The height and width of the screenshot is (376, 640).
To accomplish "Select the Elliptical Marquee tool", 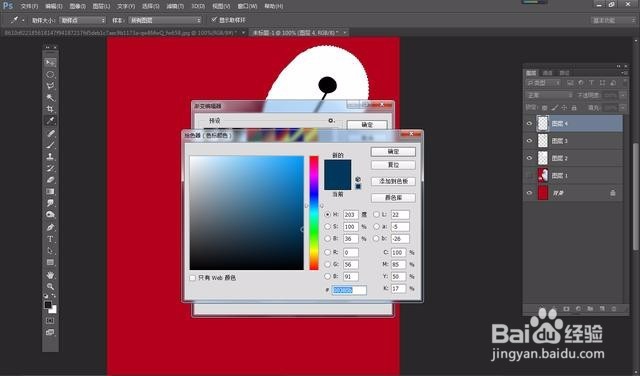I will tap(50, 74).
